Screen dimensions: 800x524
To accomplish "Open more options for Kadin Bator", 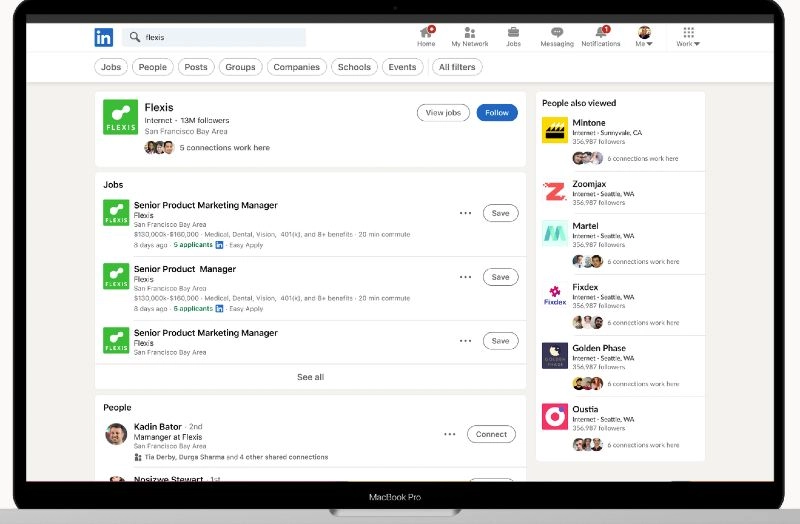I will tap(450, 434).
